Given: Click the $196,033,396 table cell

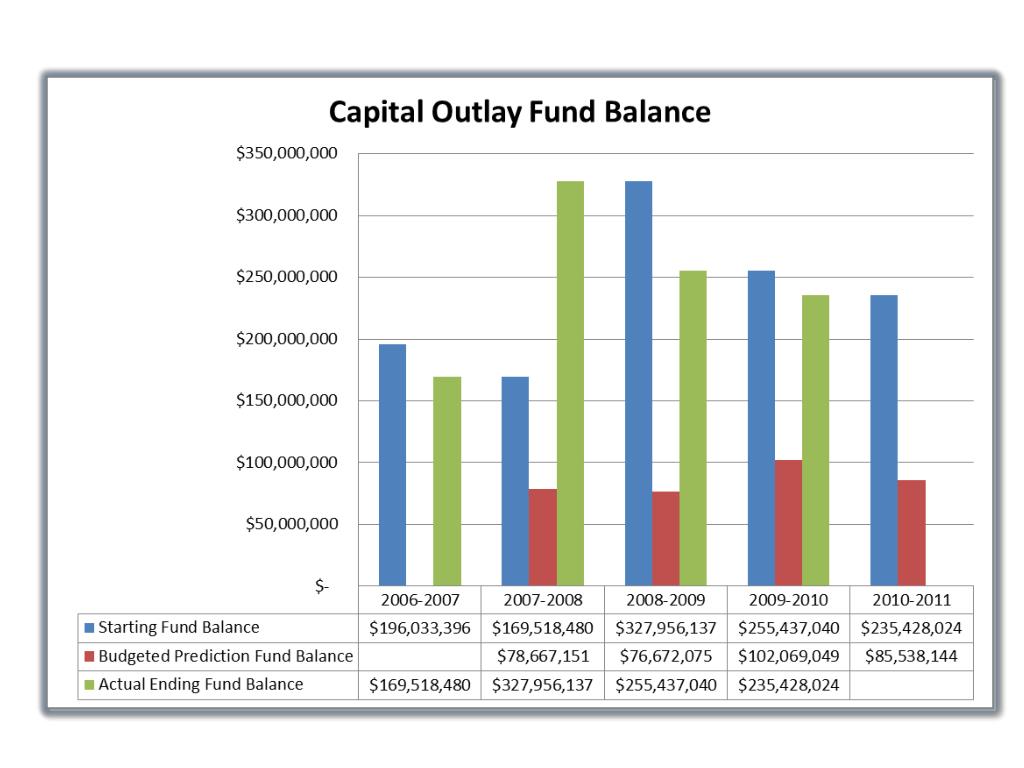Looking at the screenshot, I should [420, 628].
